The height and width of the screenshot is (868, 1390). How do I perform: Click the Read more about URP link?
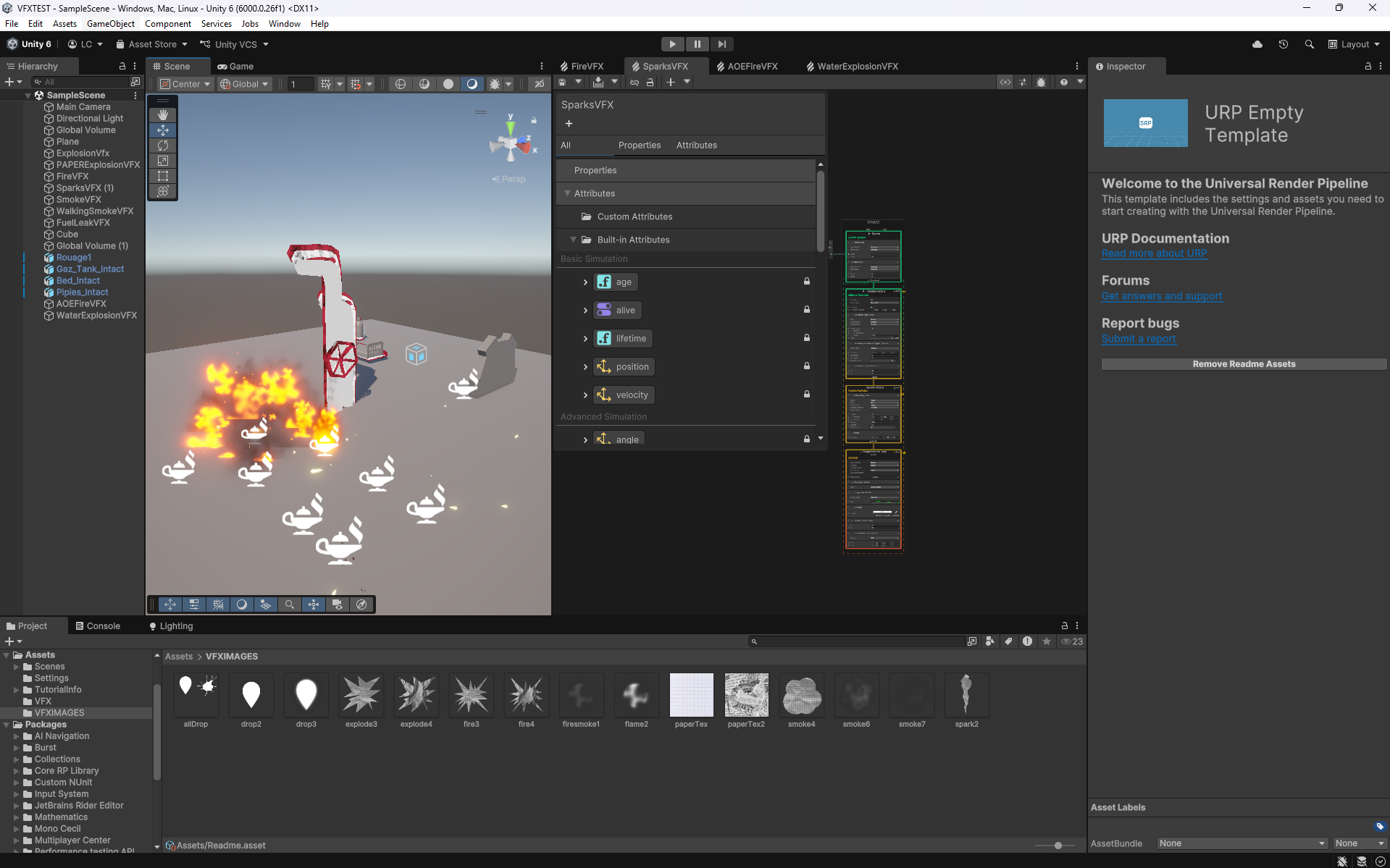(x=1155, y=253)
